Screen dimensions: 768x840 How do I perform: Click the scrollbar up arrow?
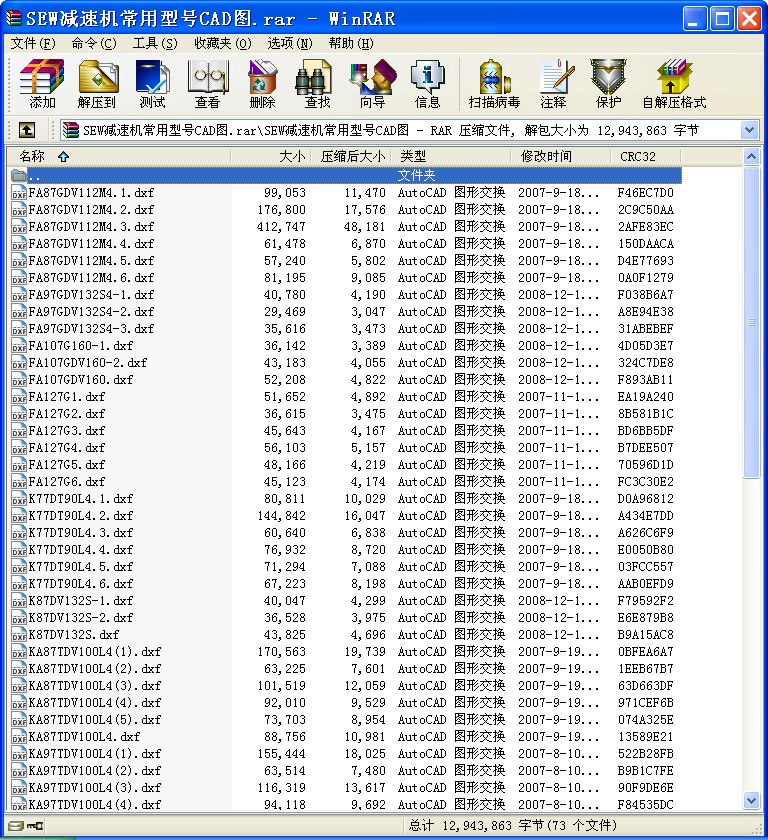[751, 156]
